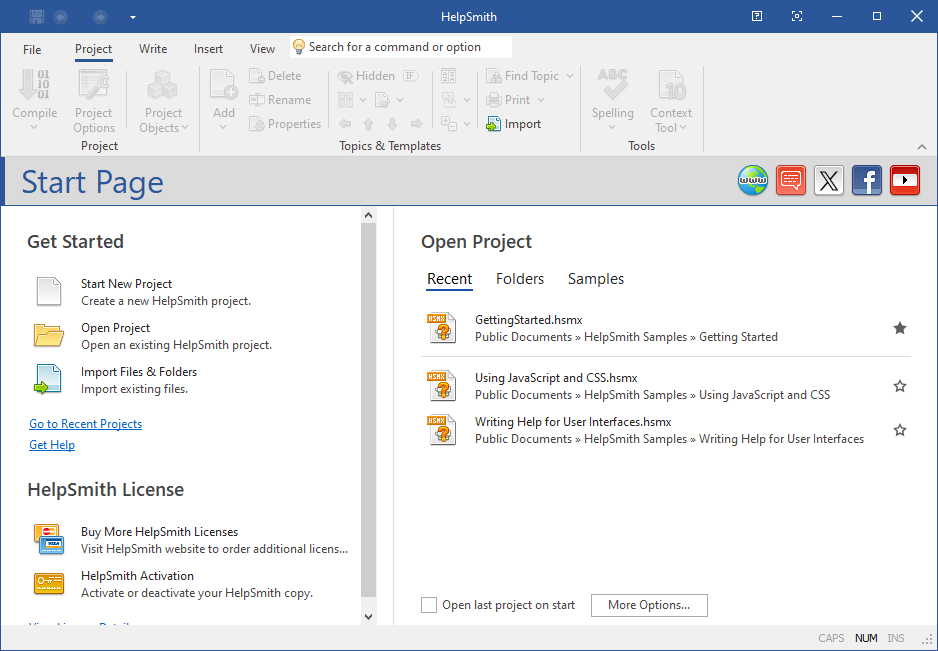Viewport: 938px width, 651px height.
Task: Expand the Project Objects dropdown arrow
Action: coord(185,127)
